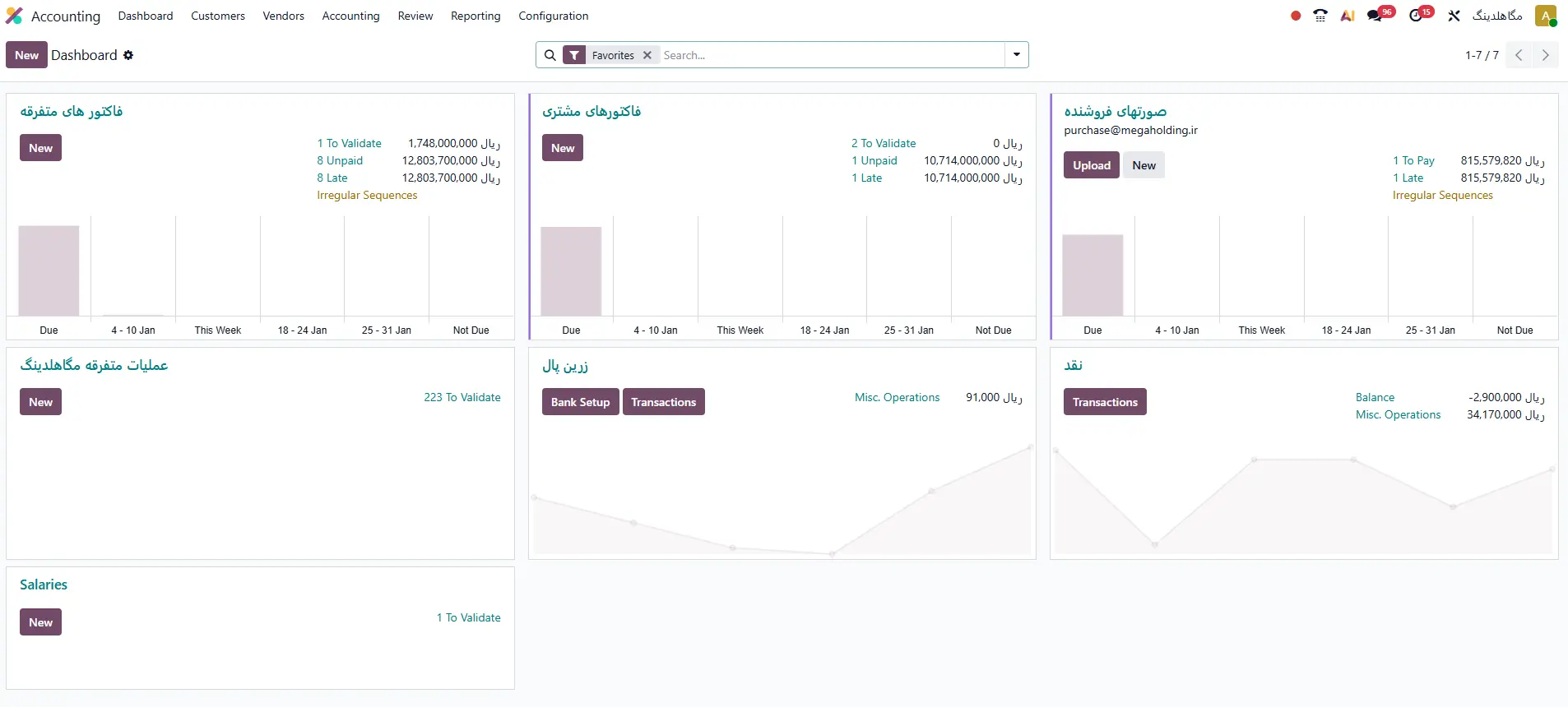Click the AI assistant icon

[1347, 16]
